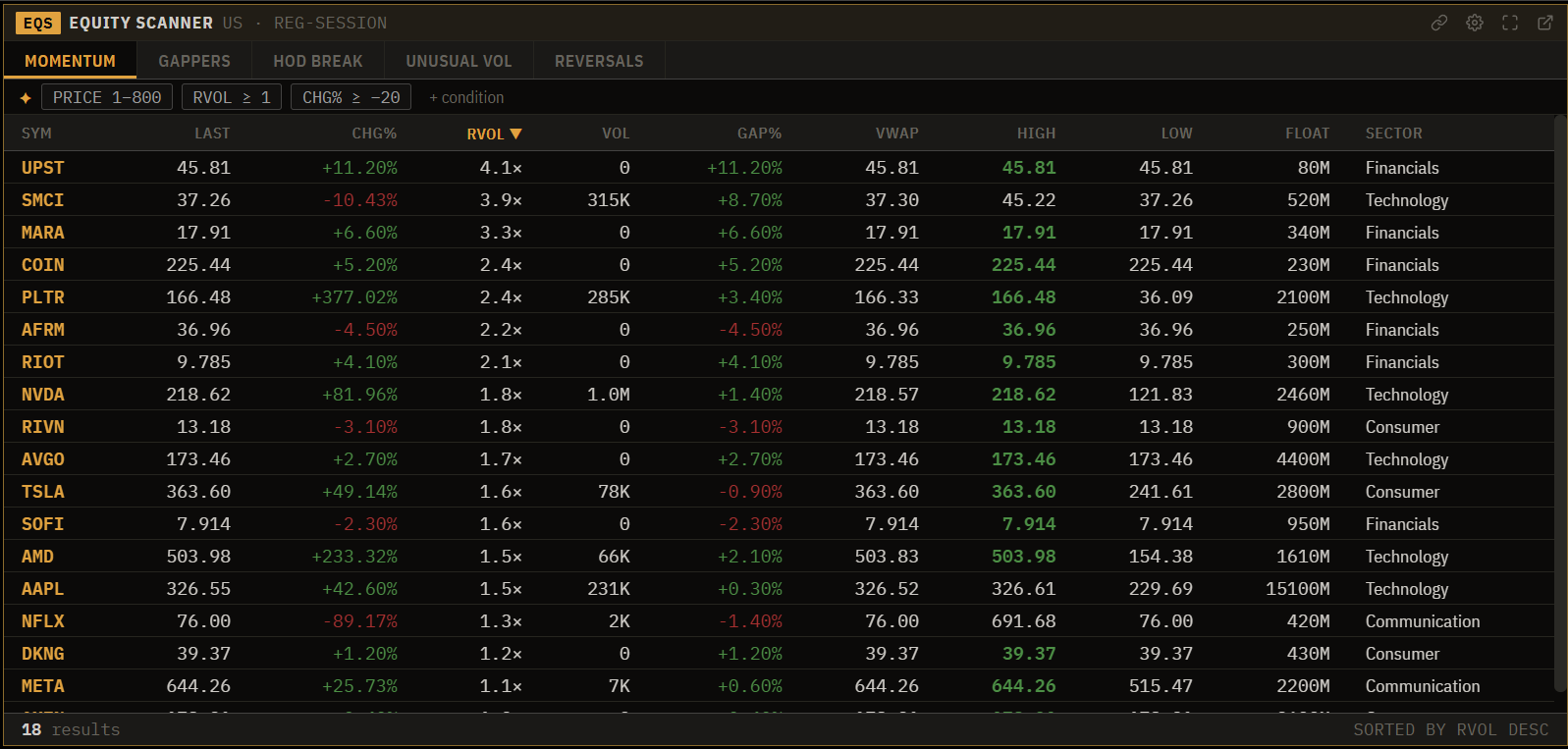The width and height of the screenshot is (1568, 749).
Task: Click the 18 results count
Action: pyautogui.click(x=71, y=729)
